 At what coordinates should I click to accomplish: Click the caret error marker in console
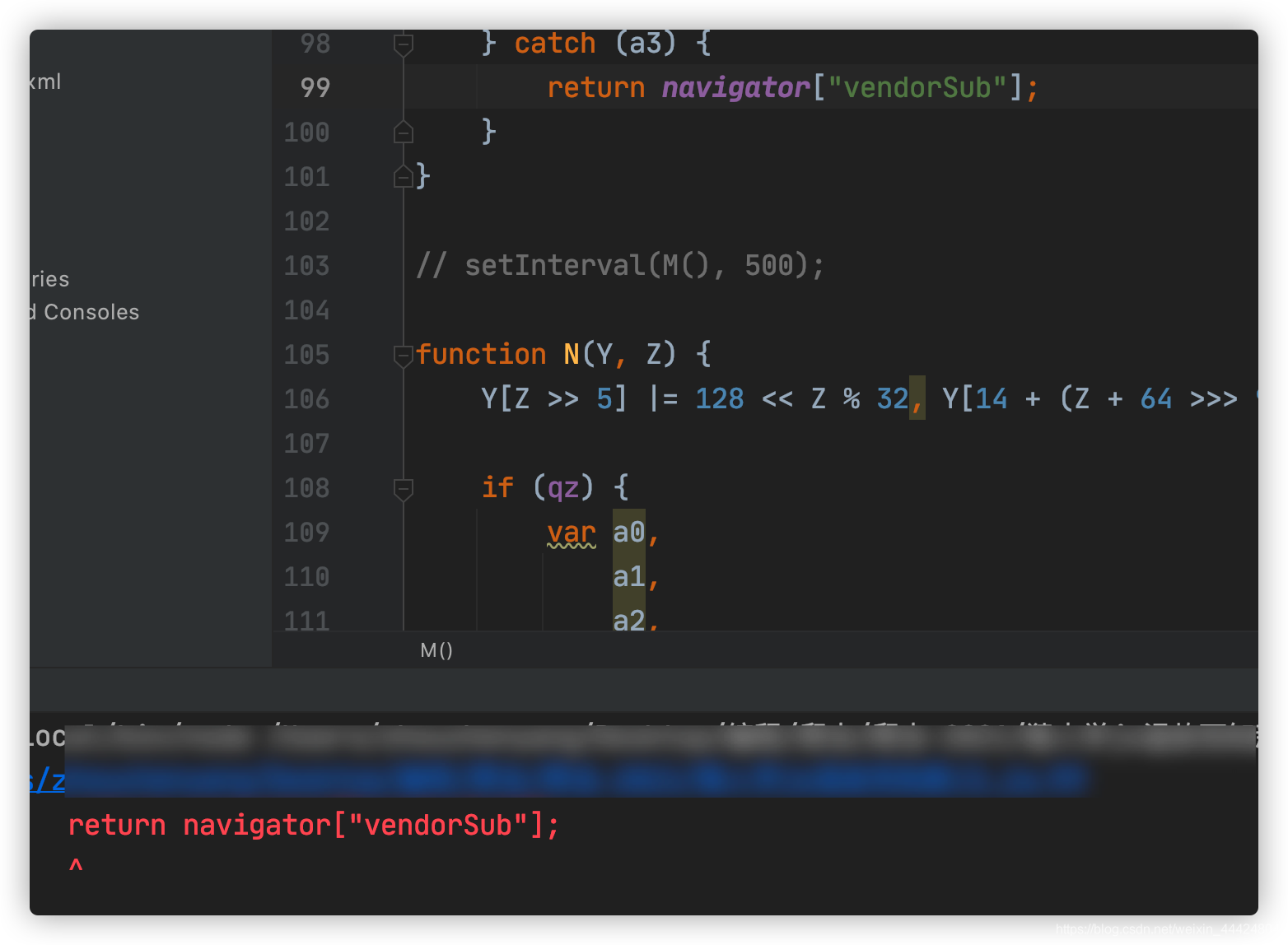(x=76, y=866)
